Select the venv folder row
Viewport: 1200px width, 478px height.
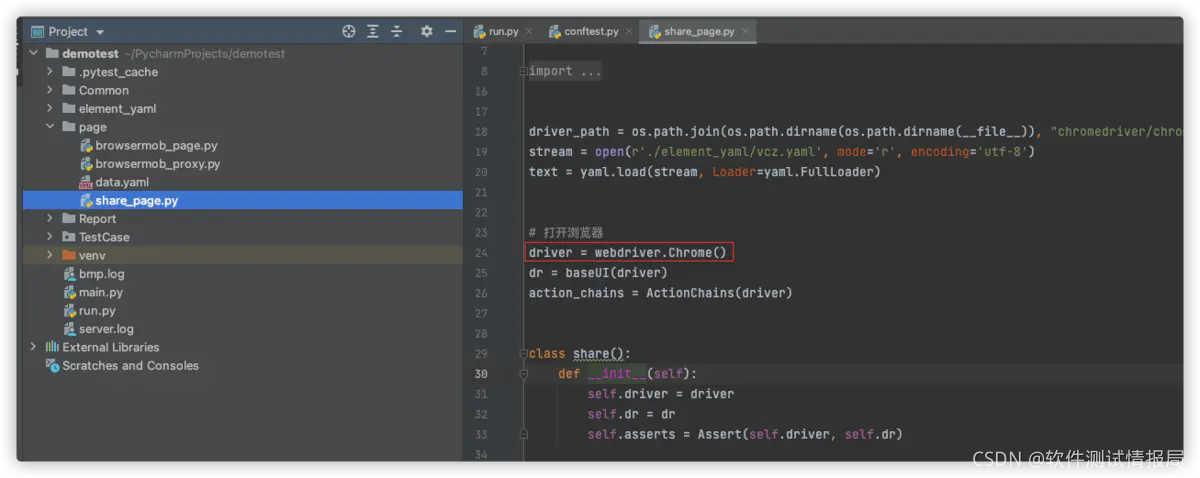(241, 255)
